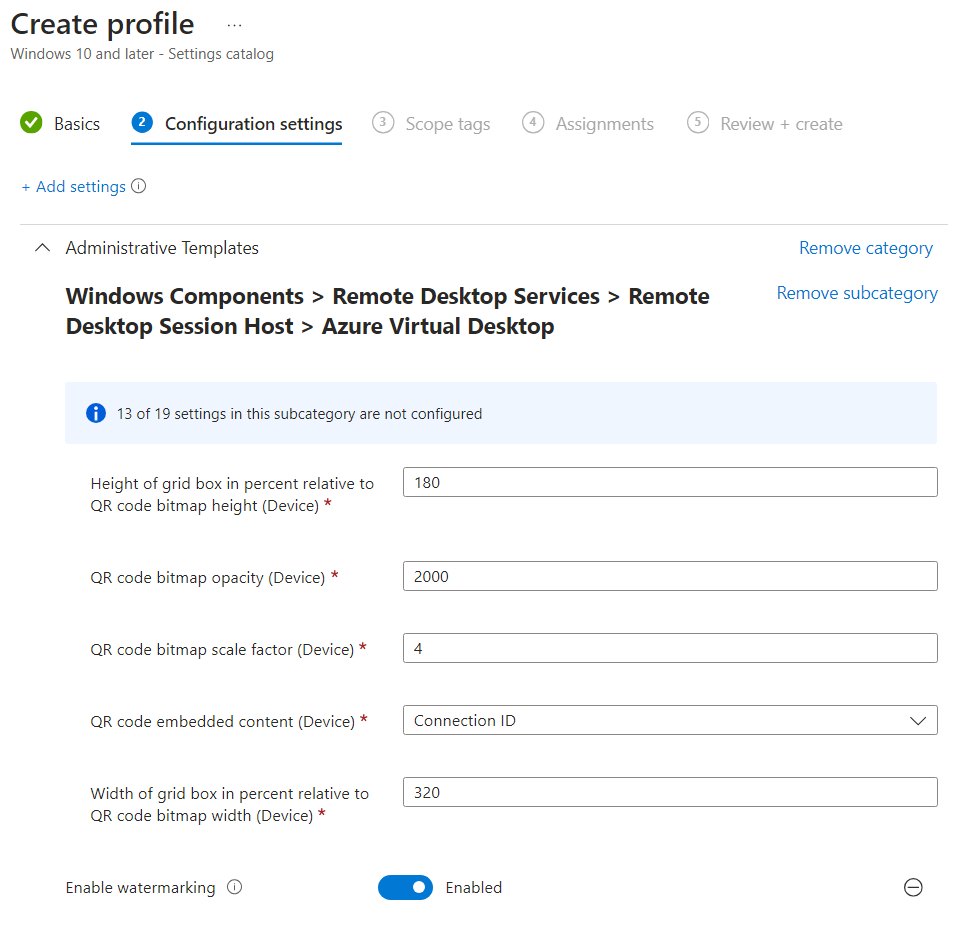Click the Scope tags step number icon
The width and height of the screenshot is (973, 931).
382,123
